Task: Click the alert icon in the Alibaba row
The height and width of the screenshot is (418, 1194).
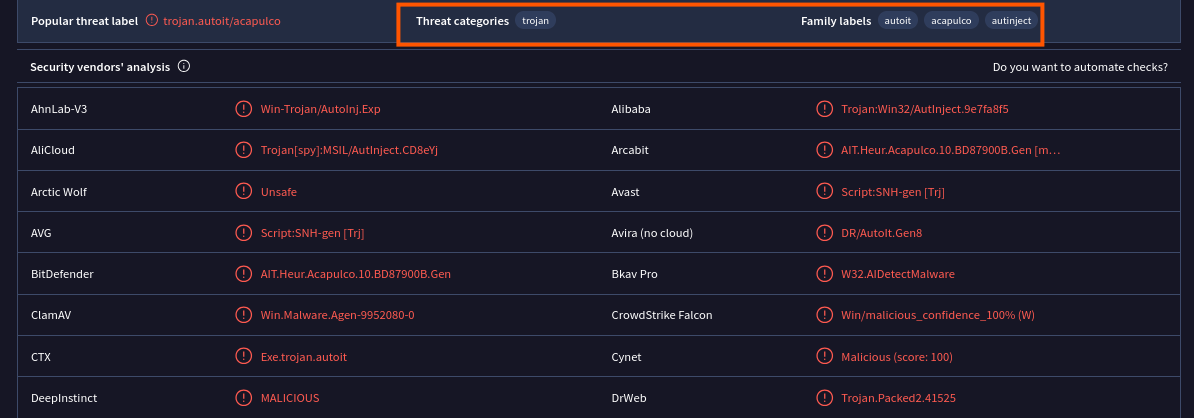Action: click(824, 109)
